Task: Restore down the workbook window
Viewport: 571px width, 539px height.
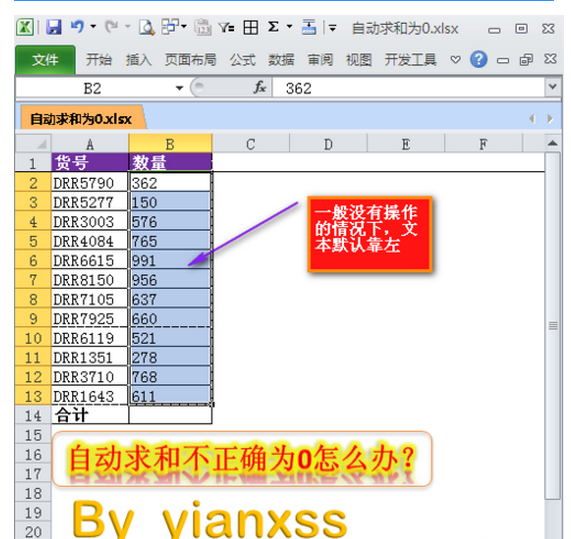Action: coord(526,59)
